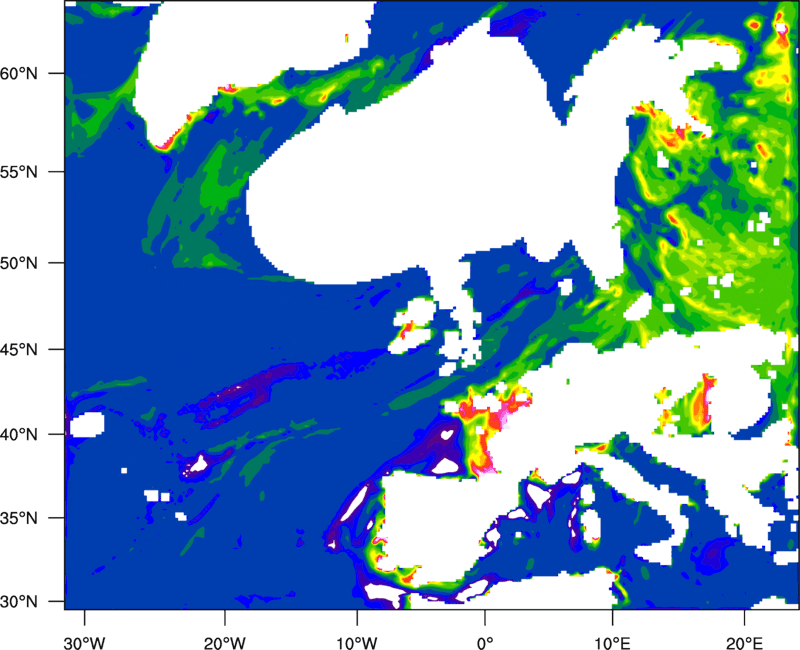The width and height of the screenshot is (800, 650).
Task: Click the 60°N latitude label
Action: click(x=19, y=73)
